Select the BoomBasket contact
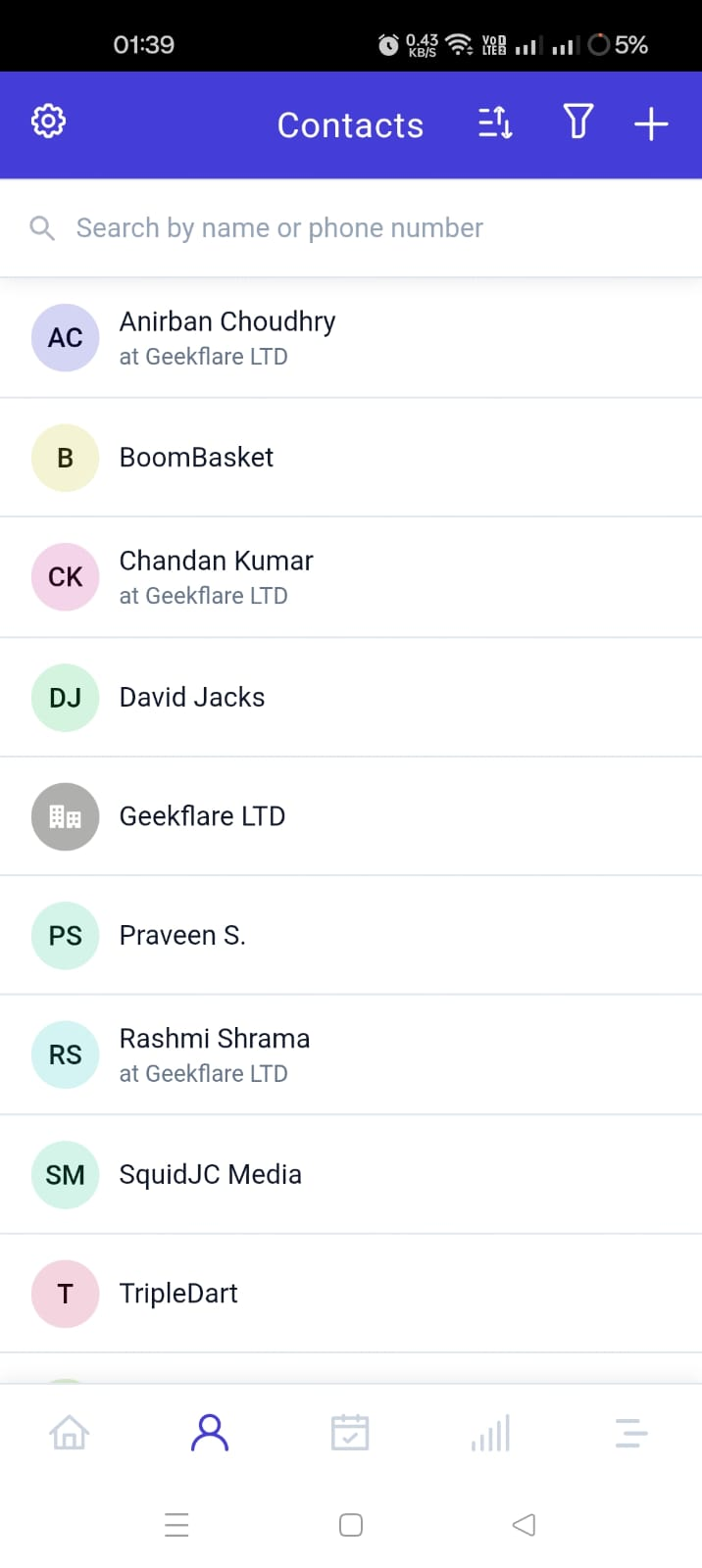The width and height of the screenshot is (702, 1568). pos(351,458)
